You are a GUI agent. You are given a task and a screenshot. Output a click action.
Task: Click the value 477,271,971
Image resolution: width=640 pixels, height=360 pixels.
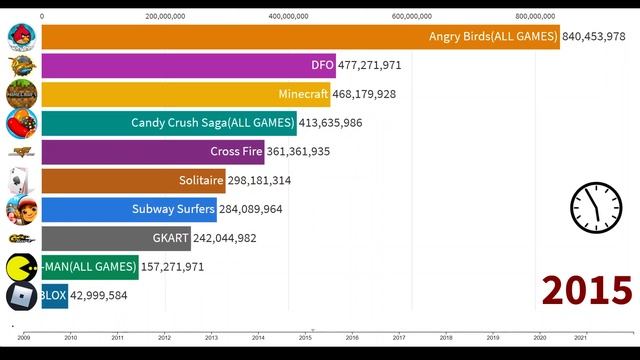coord(369,65)
